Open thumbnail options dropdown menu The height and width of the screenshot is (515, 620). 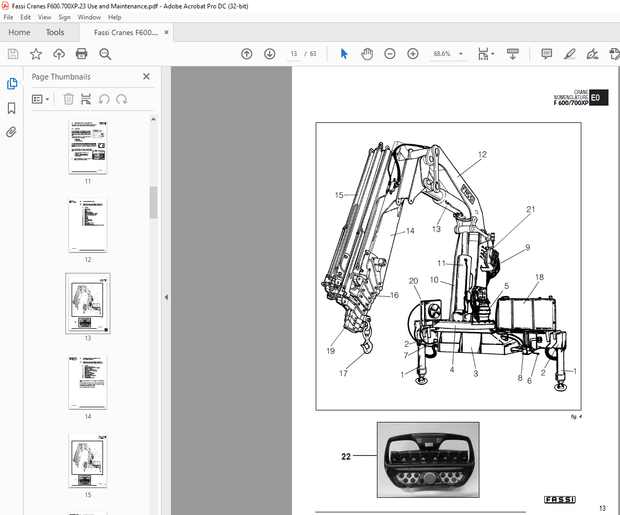pyautogui.click(x=40, y=99)
